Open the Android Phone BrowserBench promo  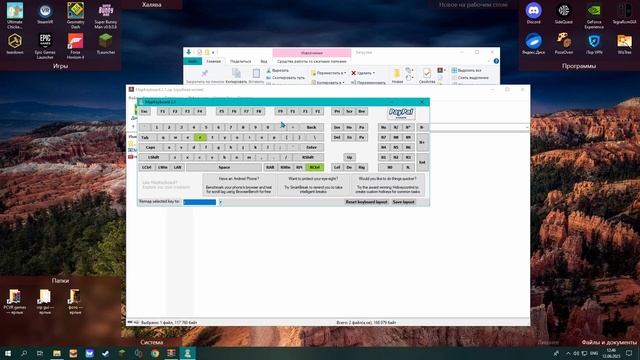point(239,185)
